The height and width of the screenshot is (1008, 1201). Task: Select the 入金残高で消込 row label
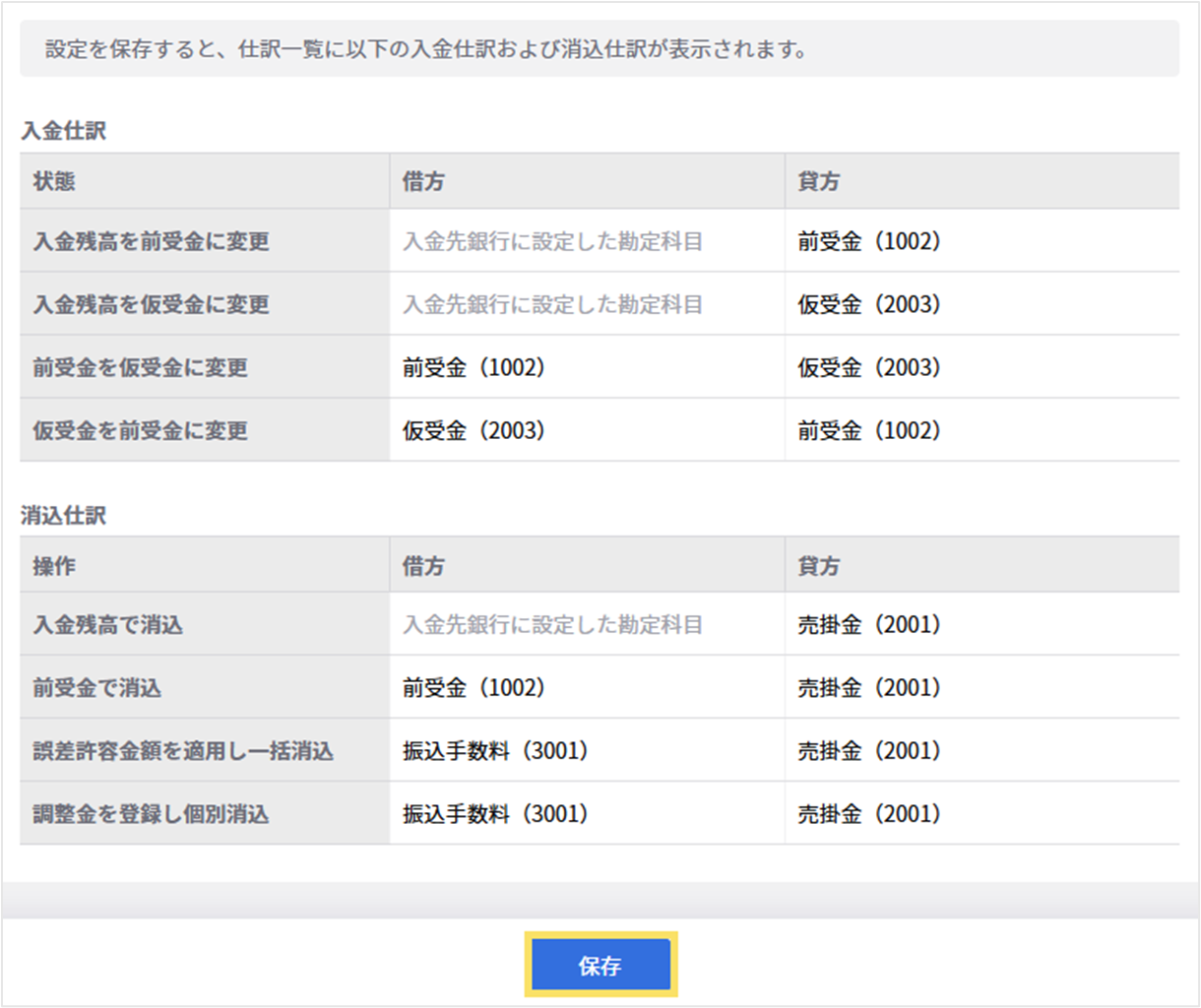pyautogui.click(x=107, y=625)
